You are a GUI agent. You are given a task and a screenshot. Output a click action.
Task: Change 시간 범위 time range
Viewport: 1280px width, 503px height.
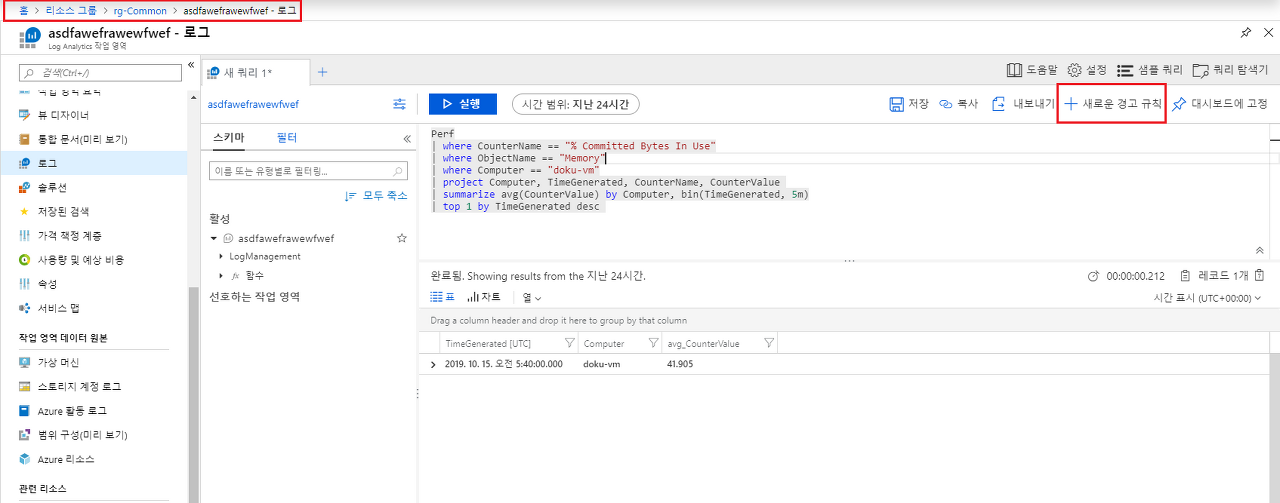[575, 104]
